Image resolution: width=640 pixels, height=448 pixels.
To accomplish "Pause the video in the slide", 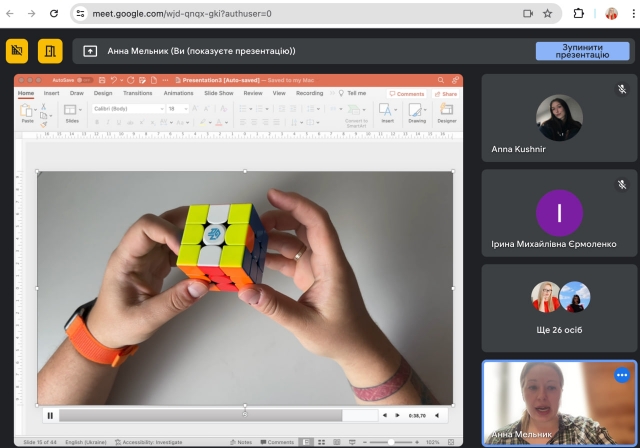I will (49, 415).
